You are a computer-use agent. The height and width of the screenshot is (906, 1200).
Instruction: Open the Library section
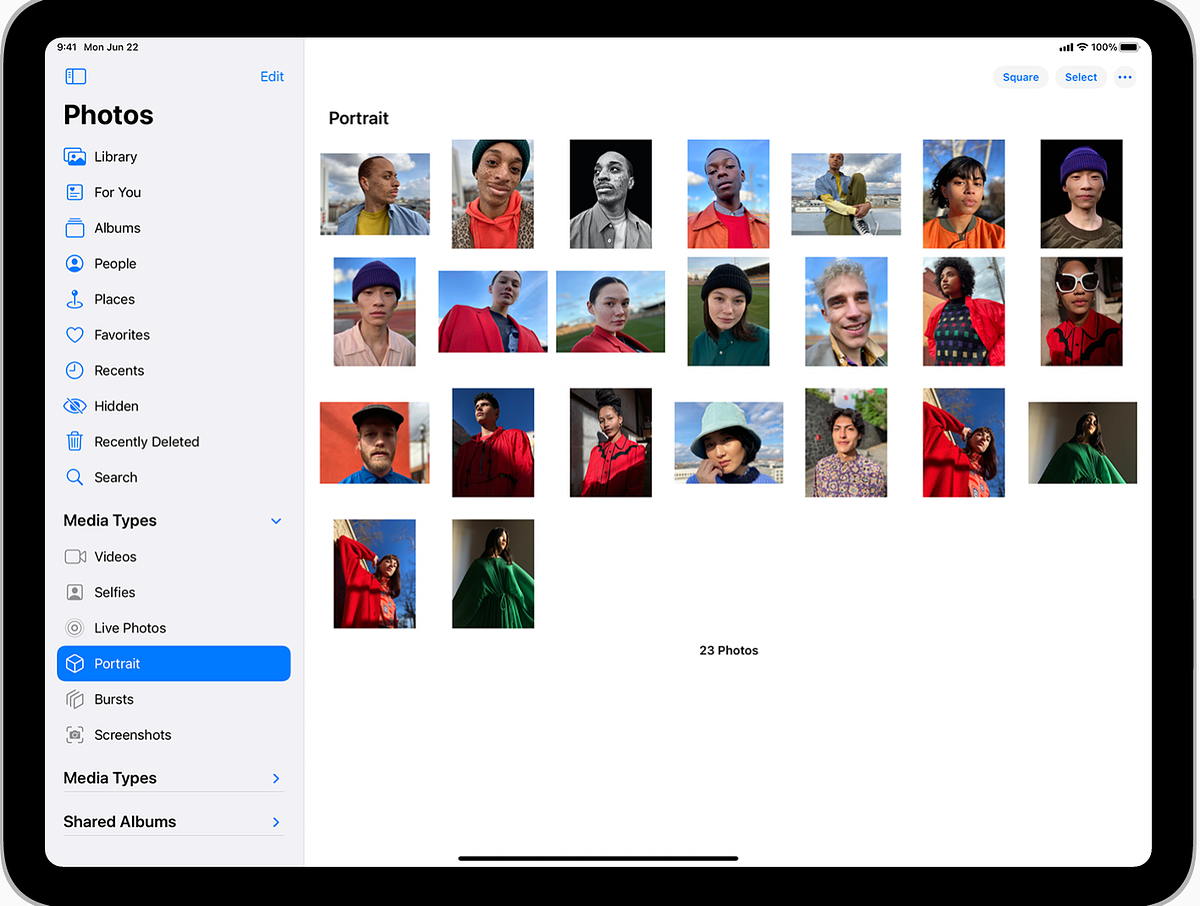(117, 156)
